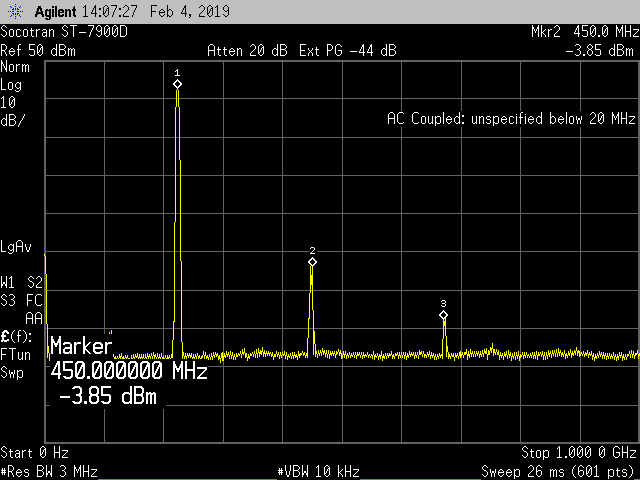Click the S2 trace status label
This screenshot has height=480, width=640.
click(35, 282)
